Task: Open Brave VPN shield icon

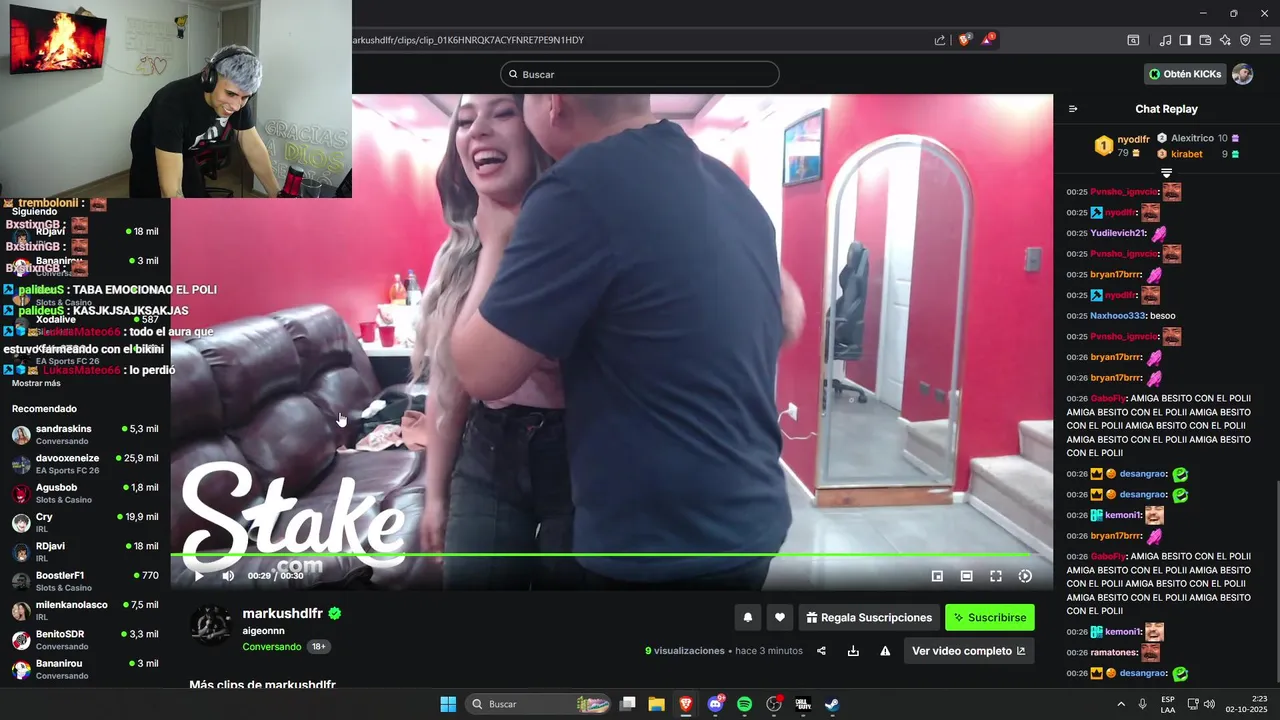Action: [1245, 40]
